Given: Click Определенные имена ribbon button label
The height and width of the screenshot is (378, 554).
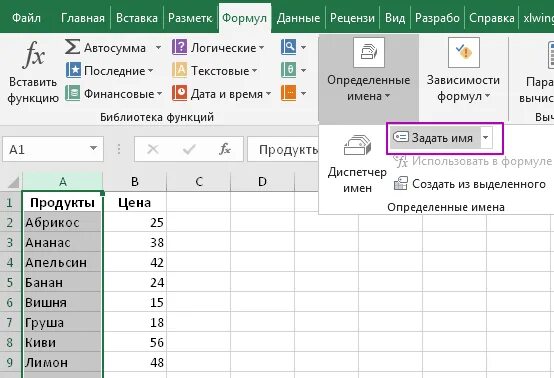Looking at the screenshot, I should [x=369, y=88].
